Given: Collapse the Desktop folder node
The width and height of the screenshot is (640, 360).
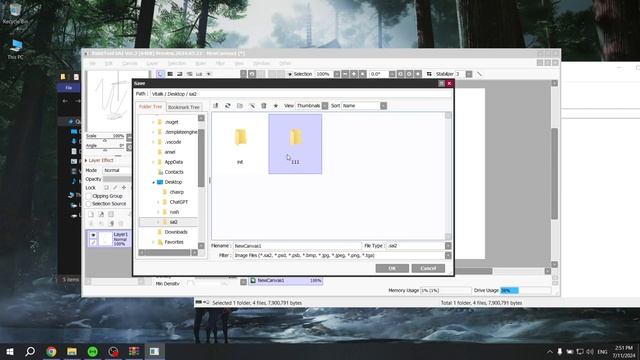Looking at the screenshot, I should [153, 182].
